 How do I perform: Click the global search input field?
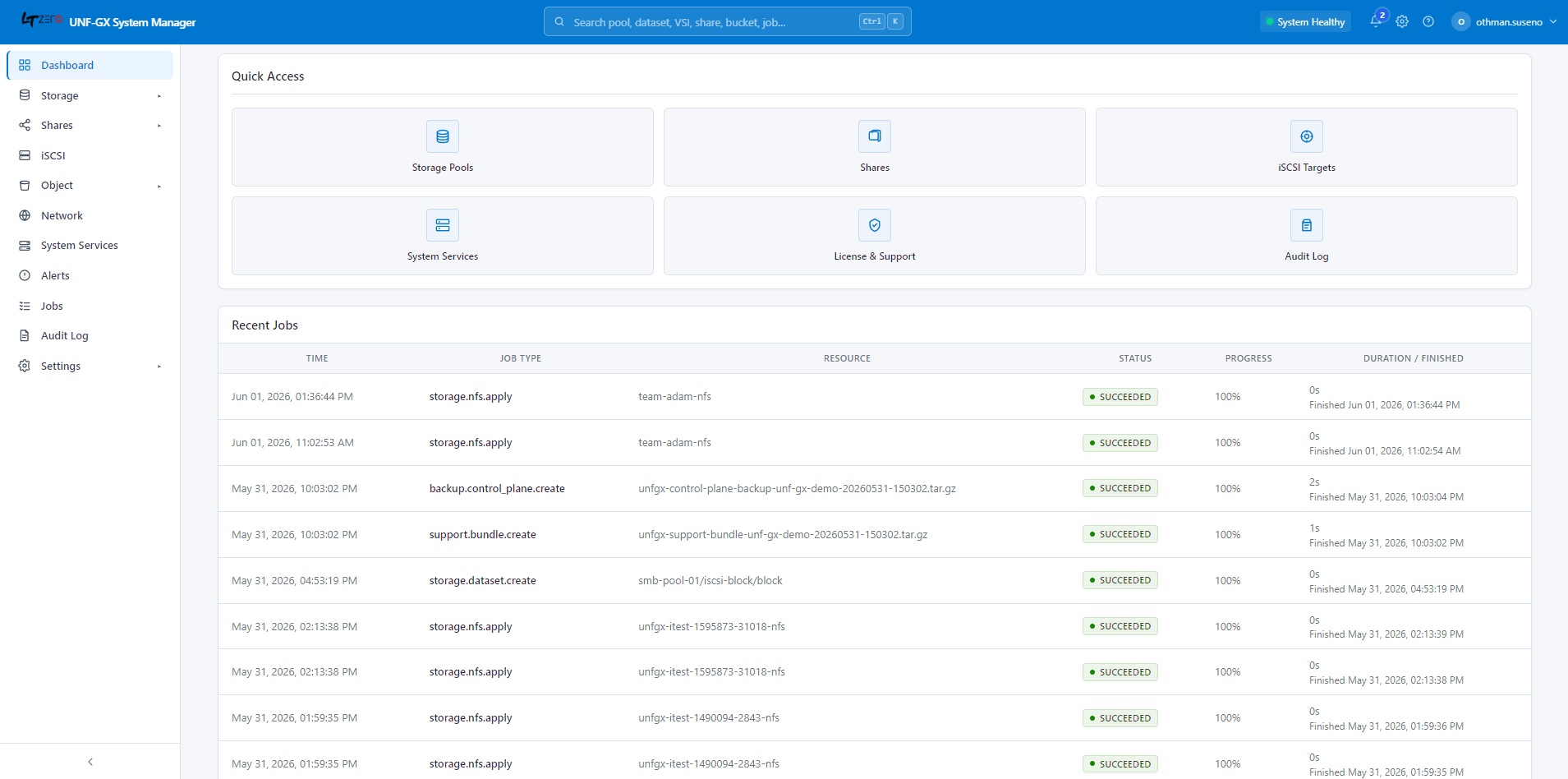(x=727, y=21)
